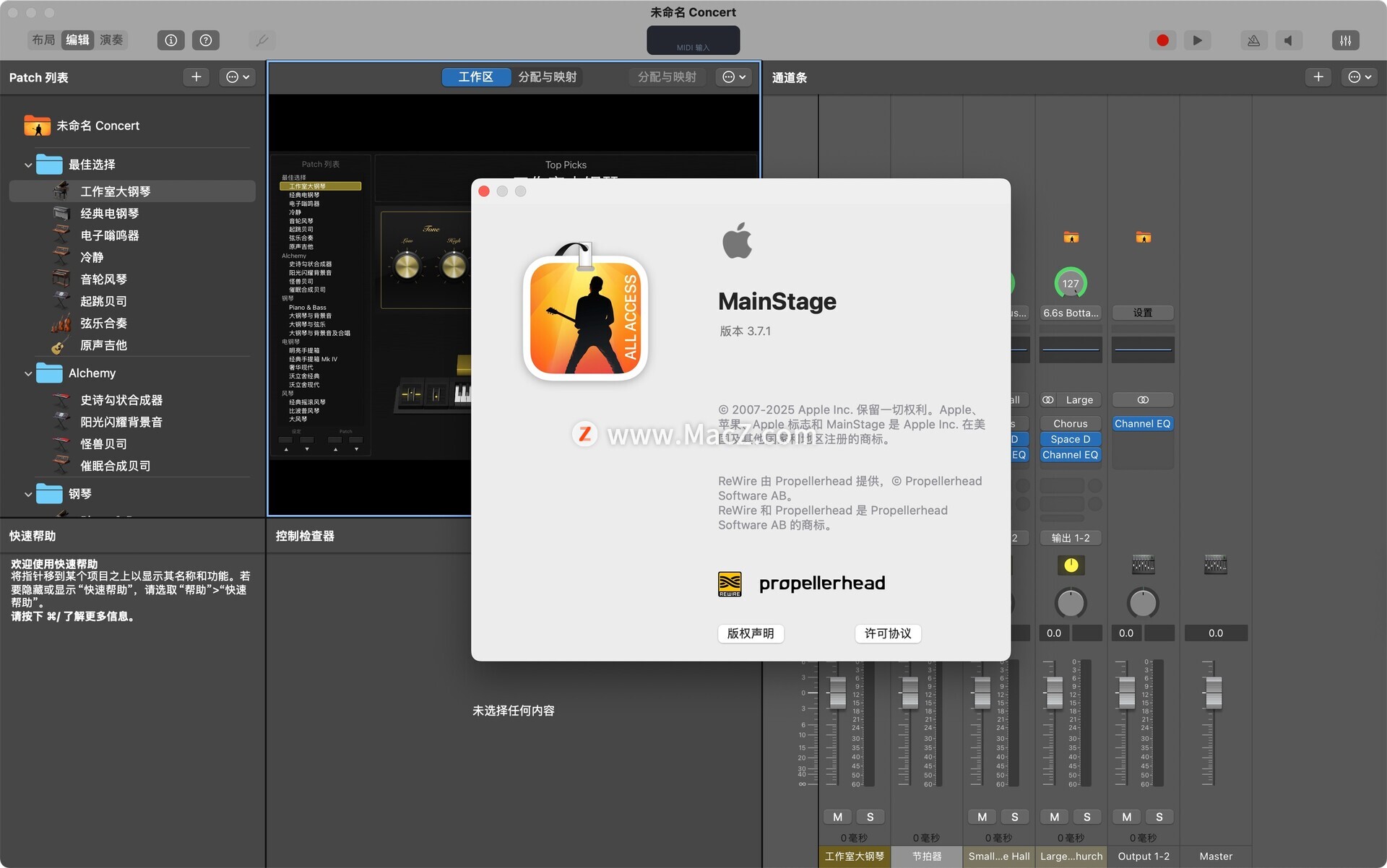
Task: Collapse the Alchemy folder
Action: (x=28, y=374)
